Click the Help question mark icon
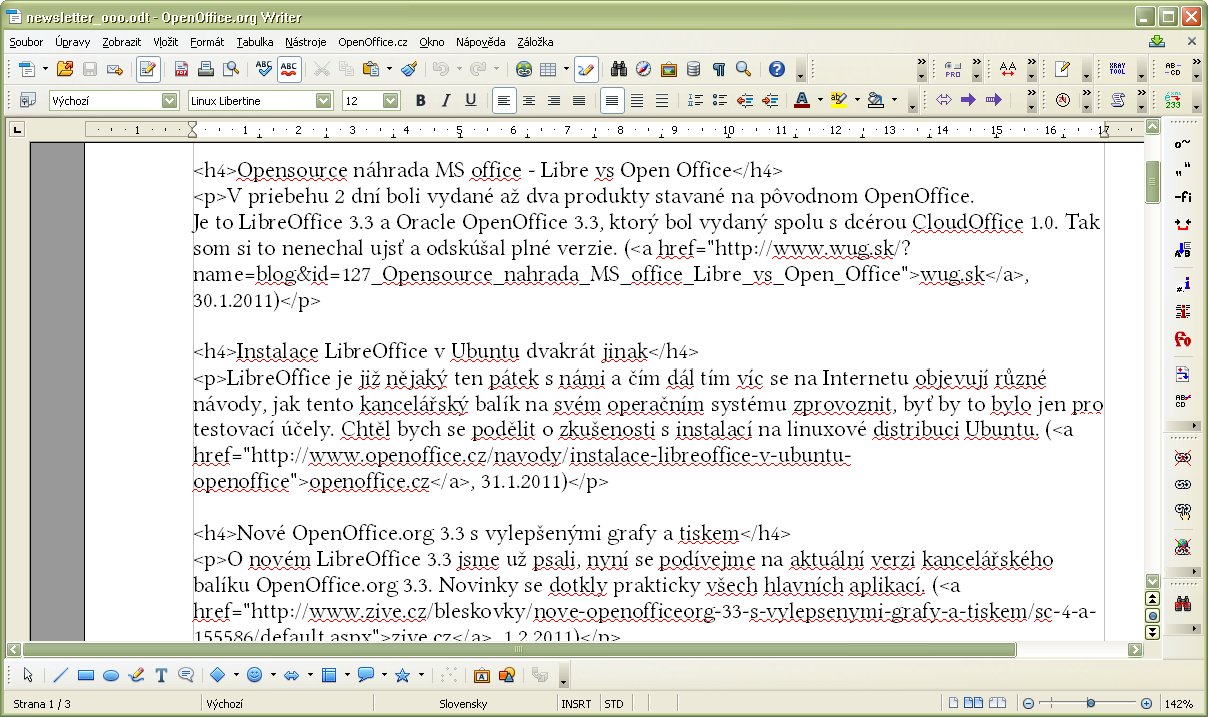 [x=777, y=69]
